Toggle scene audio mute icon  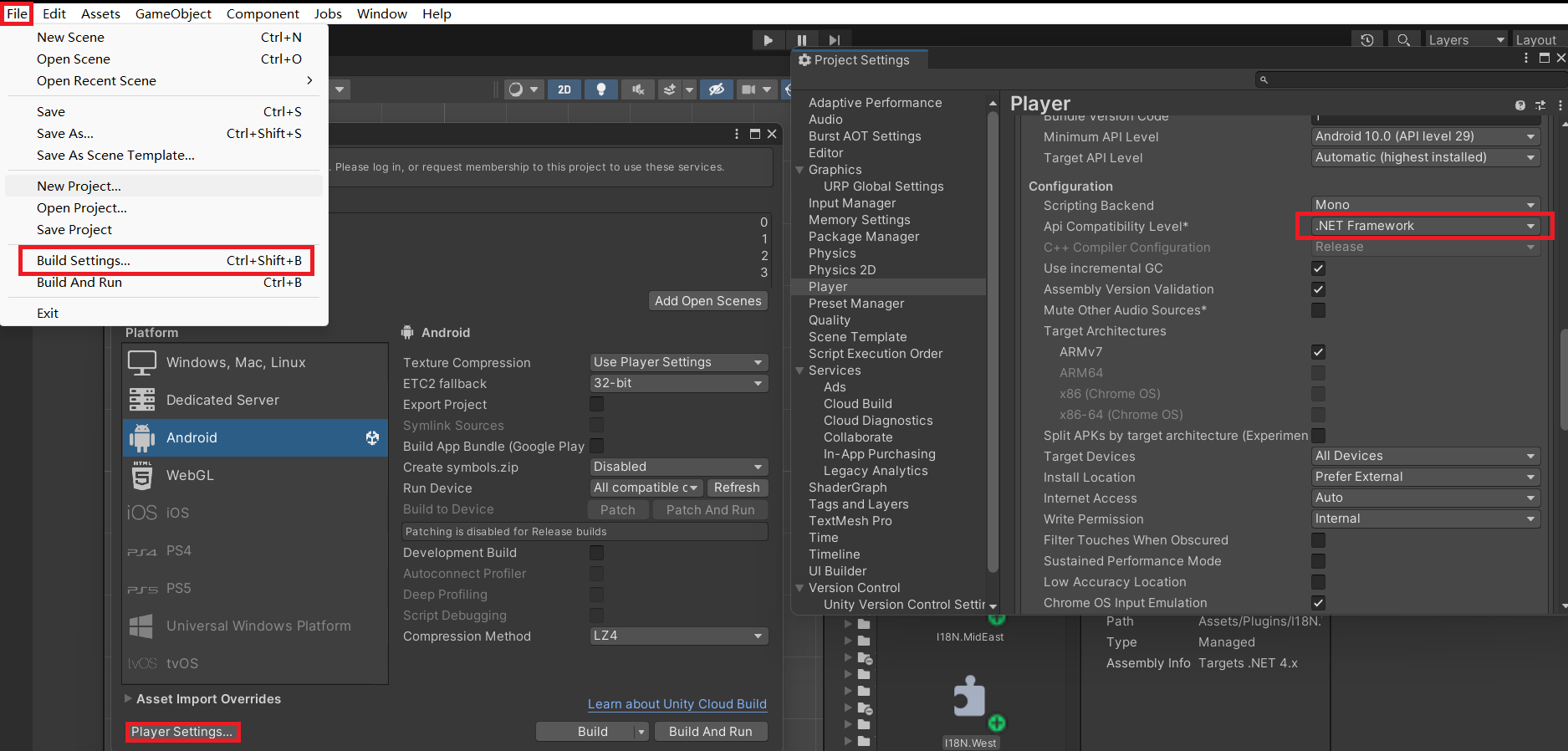(637, 89)
